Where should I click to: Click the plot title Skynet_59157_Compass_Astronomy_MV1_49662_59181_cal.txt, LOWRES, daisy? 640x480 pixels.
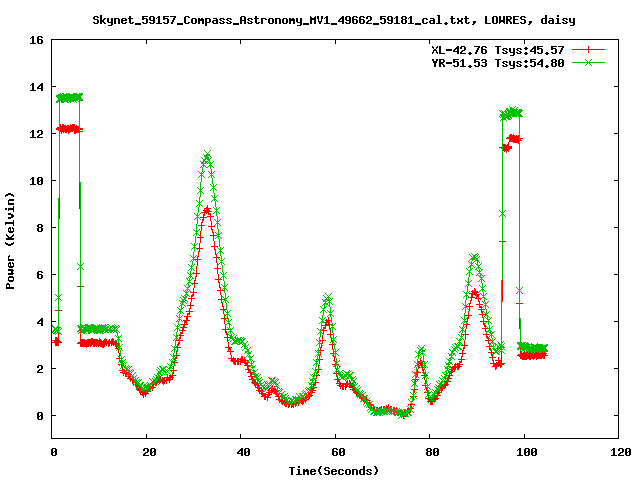pyautogui.click(x=334, y=20)
